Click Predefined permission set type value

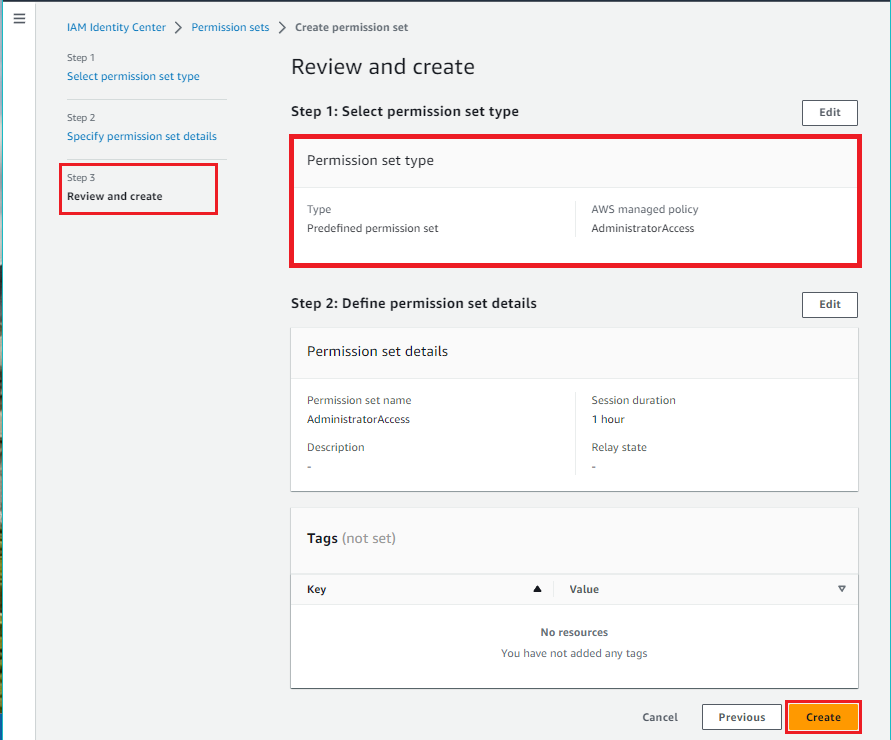pos(373,228)
